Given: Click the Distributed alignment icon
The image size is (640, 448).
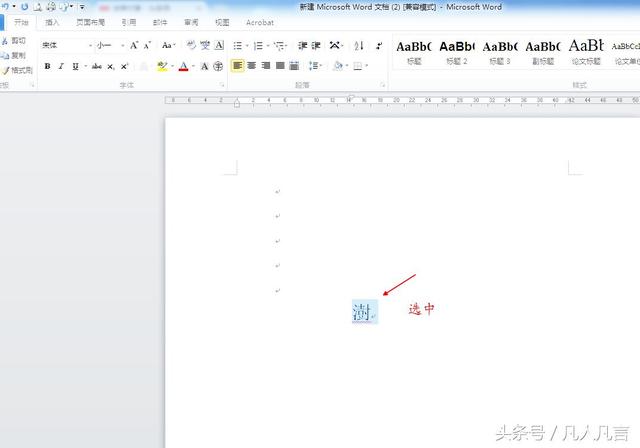Looking at the screenshot, I should click(294, 66).
